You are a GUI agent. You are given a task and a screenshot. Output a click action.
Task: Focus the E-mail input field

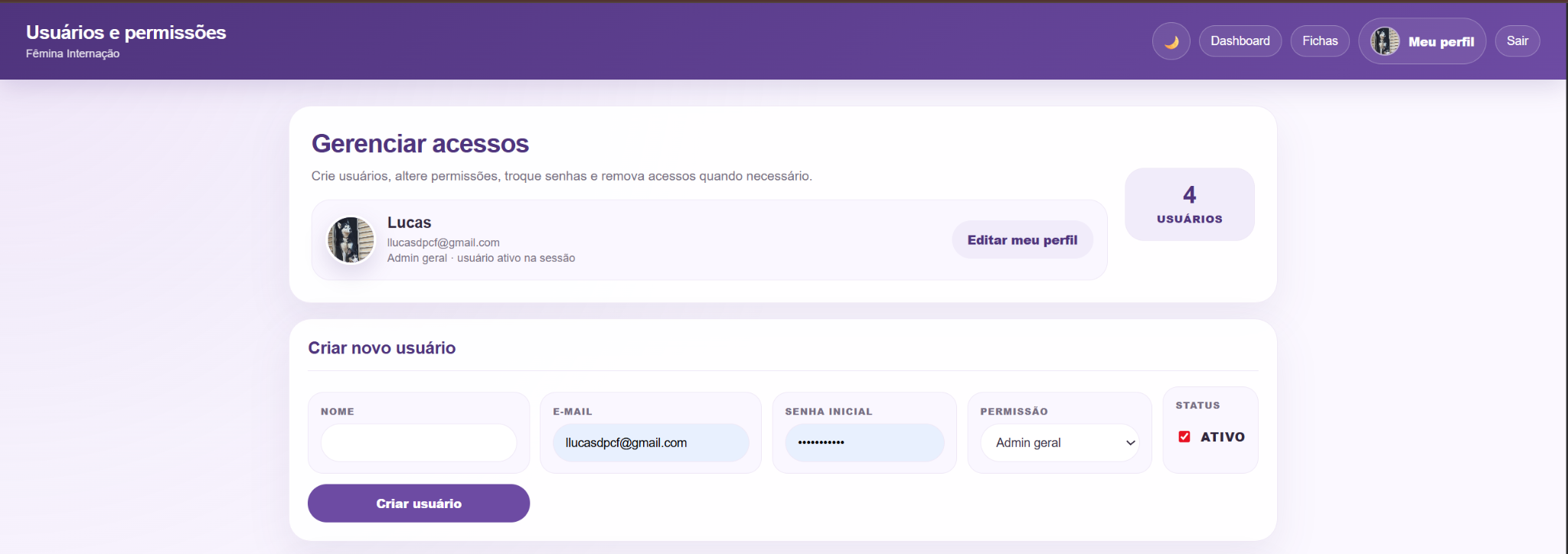tap(651, 443)
